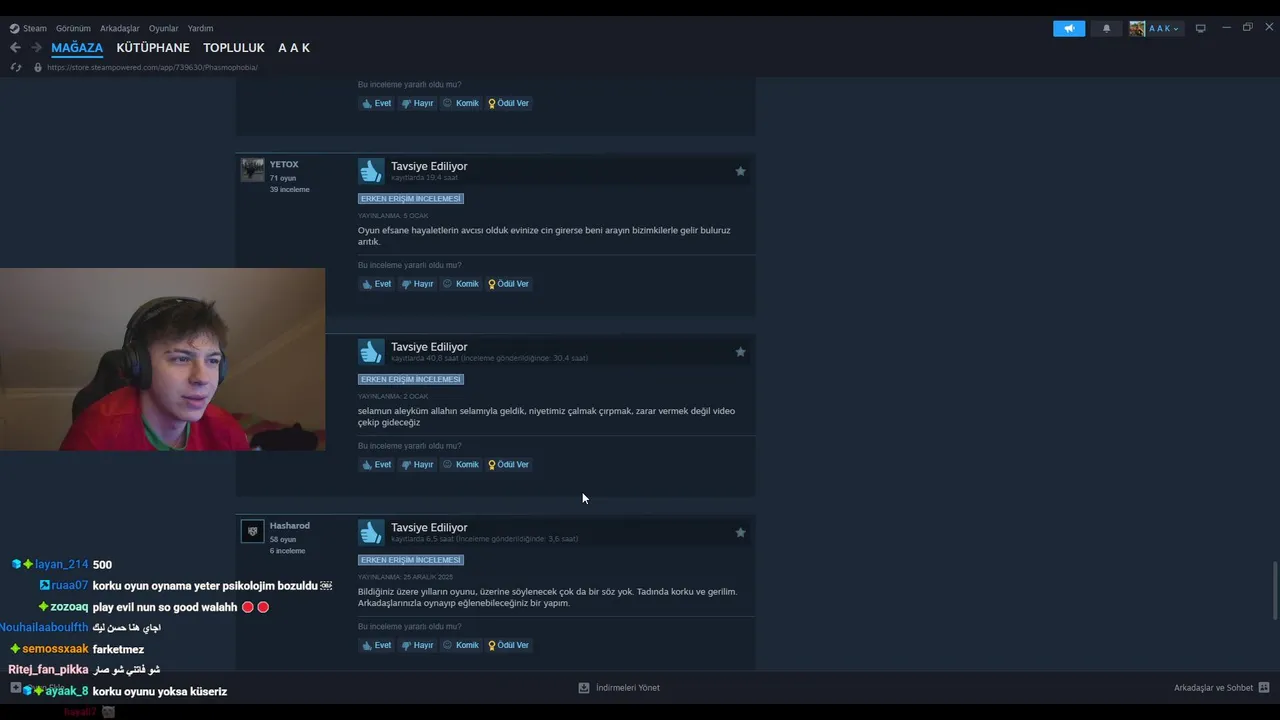The image size is (1280, 720).
Task: Switch to the KÜTÜPHANE tab
Action: 153,48
